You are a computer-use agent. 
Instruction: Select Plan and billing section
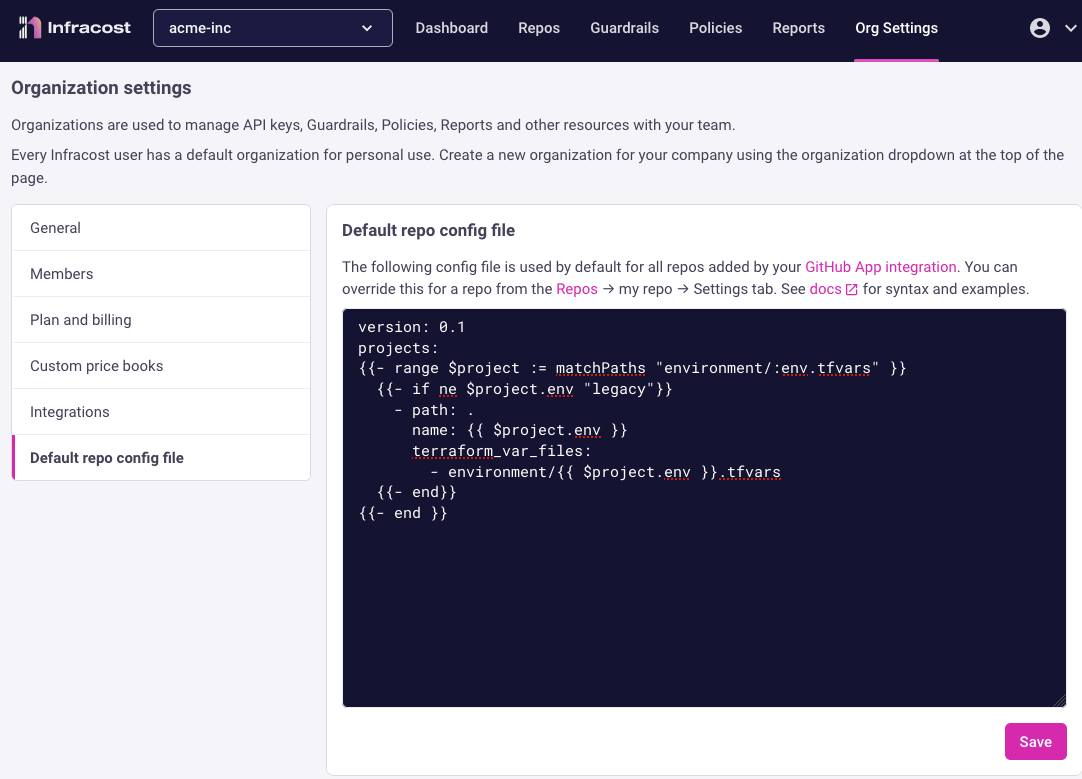[161, 320]
